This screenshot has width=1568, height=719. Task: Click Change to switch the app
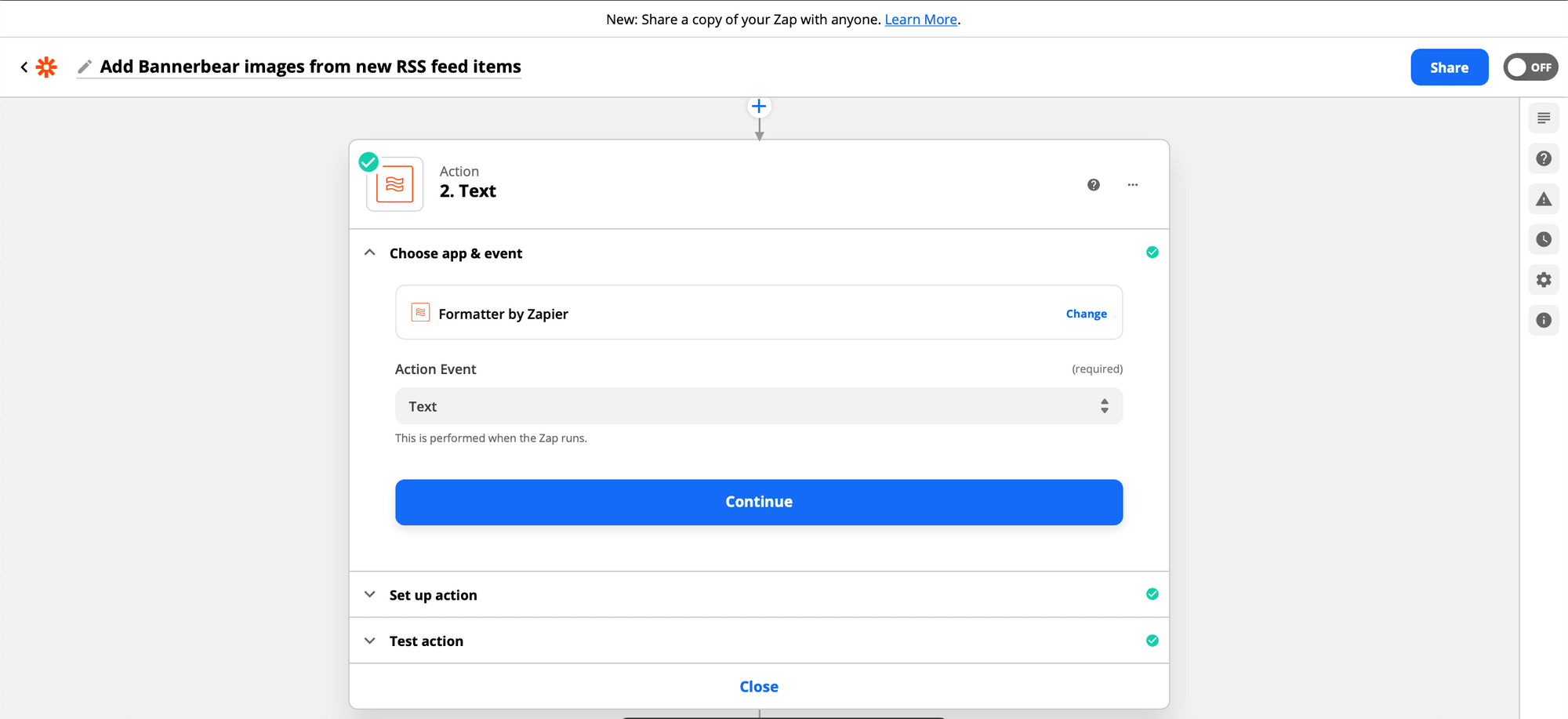[x=1087, y=314]
